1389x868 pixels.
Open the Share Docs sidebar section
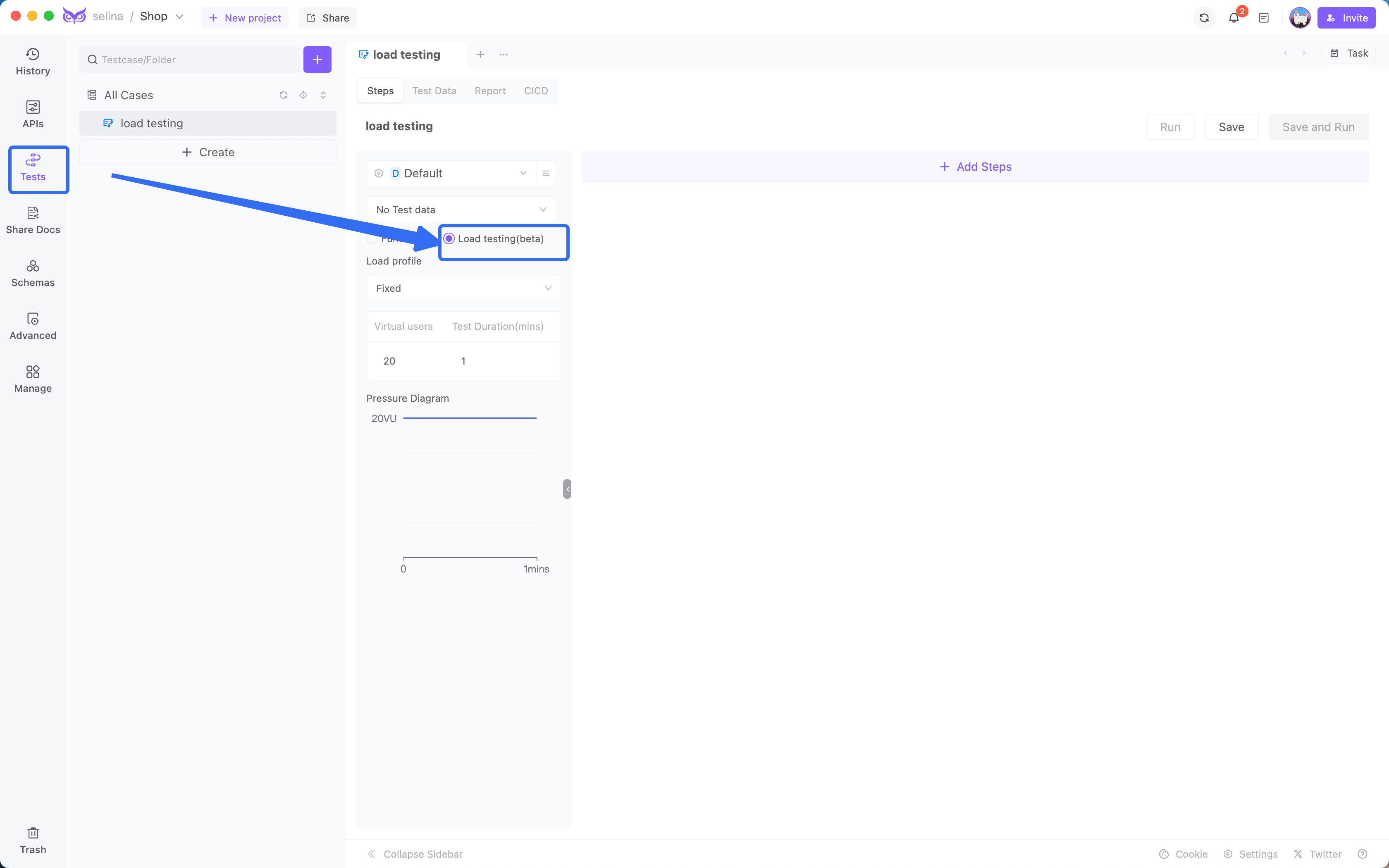pos(33,220)
